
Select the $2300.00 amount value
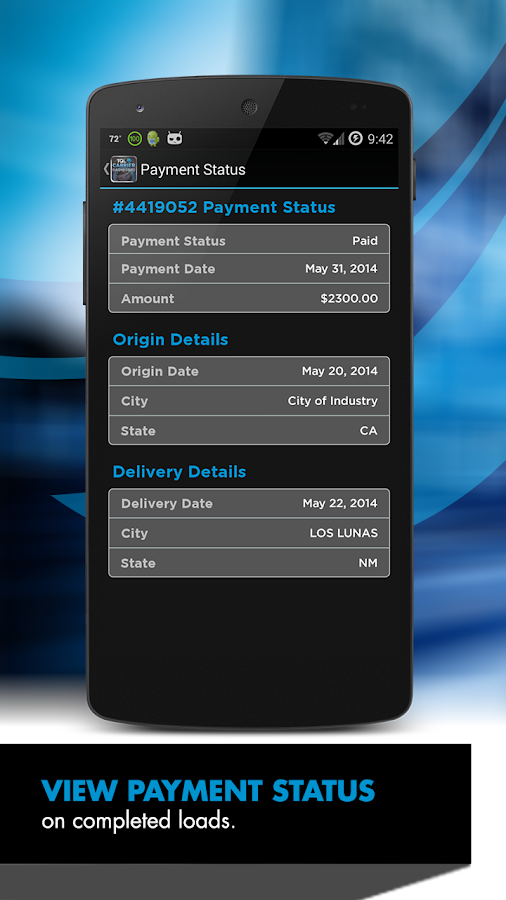349,298
